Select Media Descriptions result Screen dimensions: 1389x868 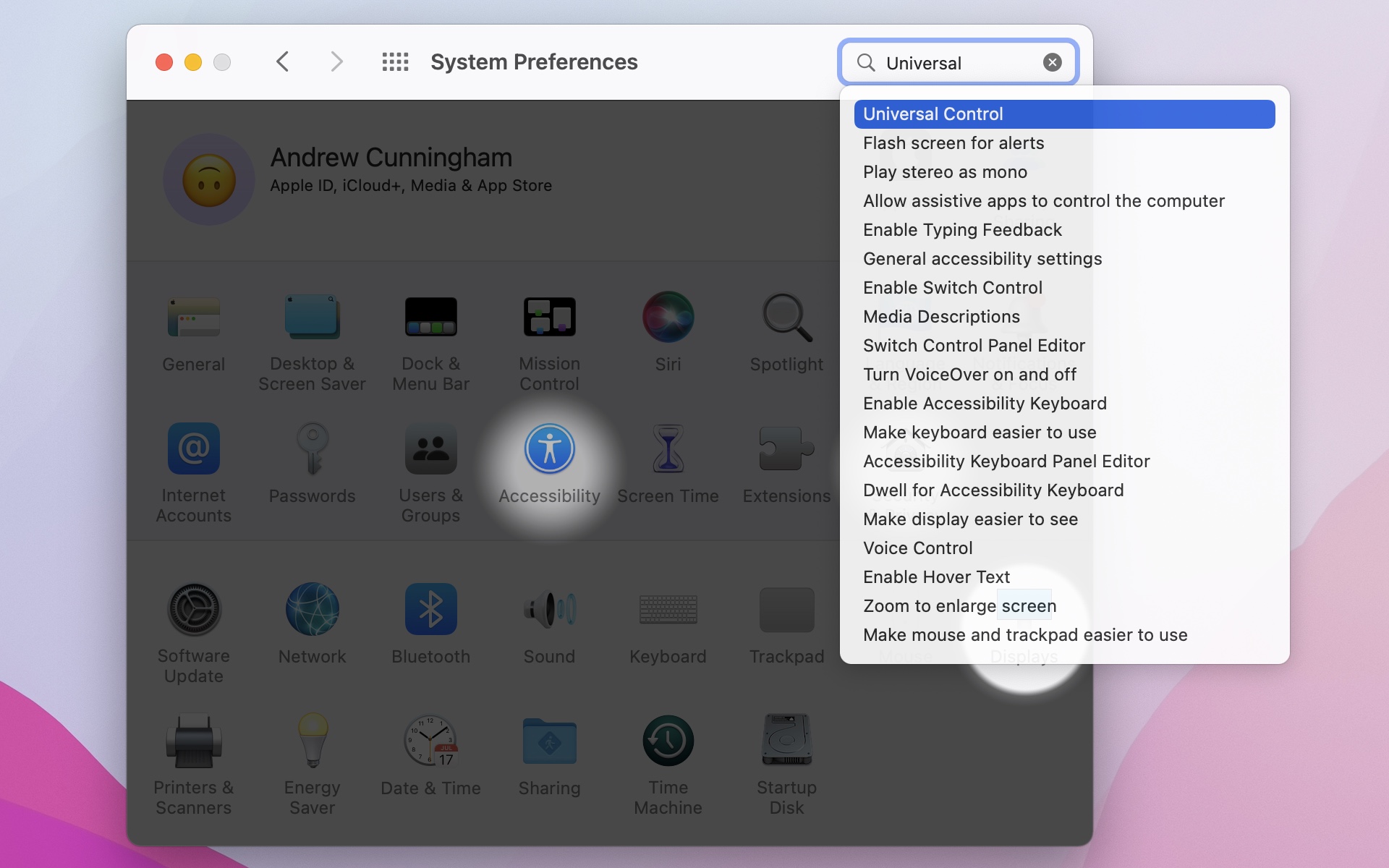coord(1064,317)
